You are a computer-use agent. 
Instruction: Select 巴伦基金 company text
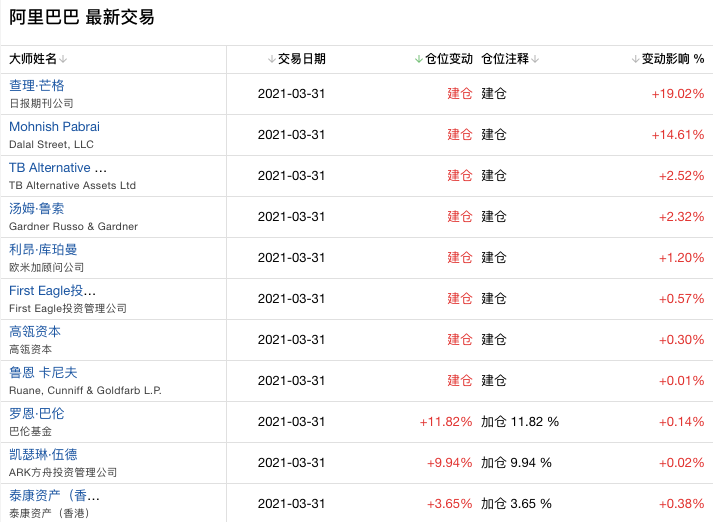coord(30,431)
